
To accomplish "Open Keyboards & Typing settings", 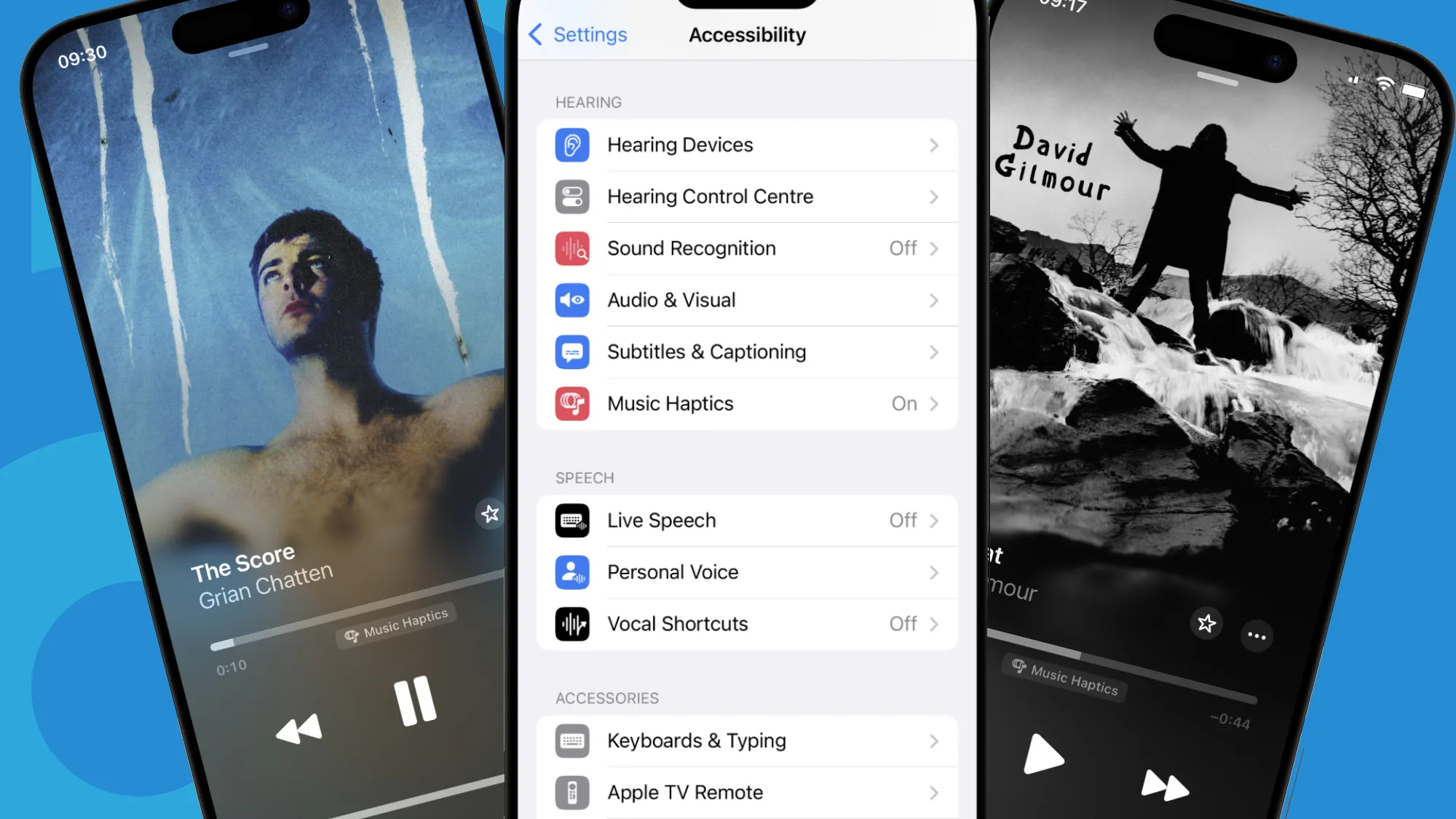I will 746,739.
